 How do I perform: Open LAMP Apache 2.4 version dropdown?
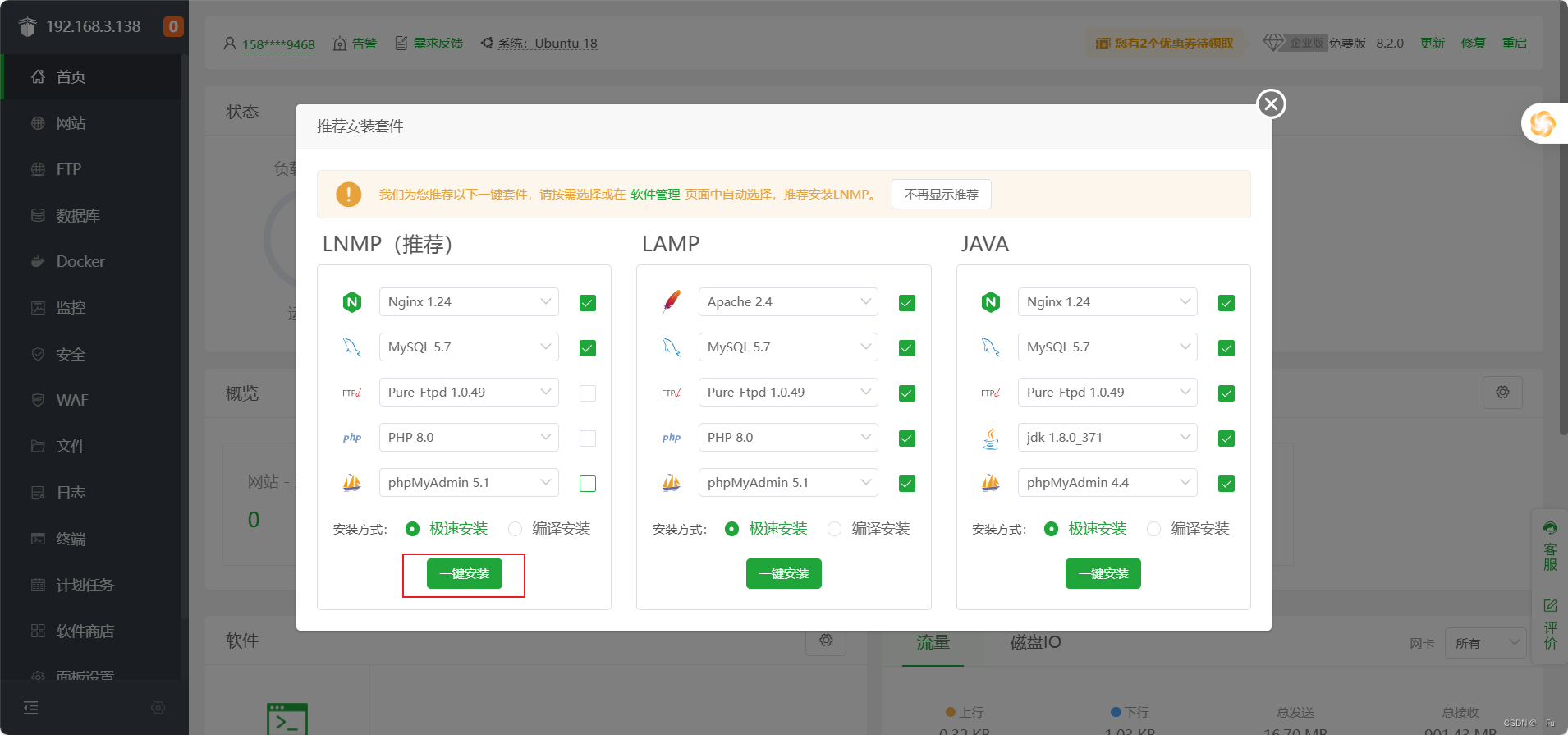788,302
